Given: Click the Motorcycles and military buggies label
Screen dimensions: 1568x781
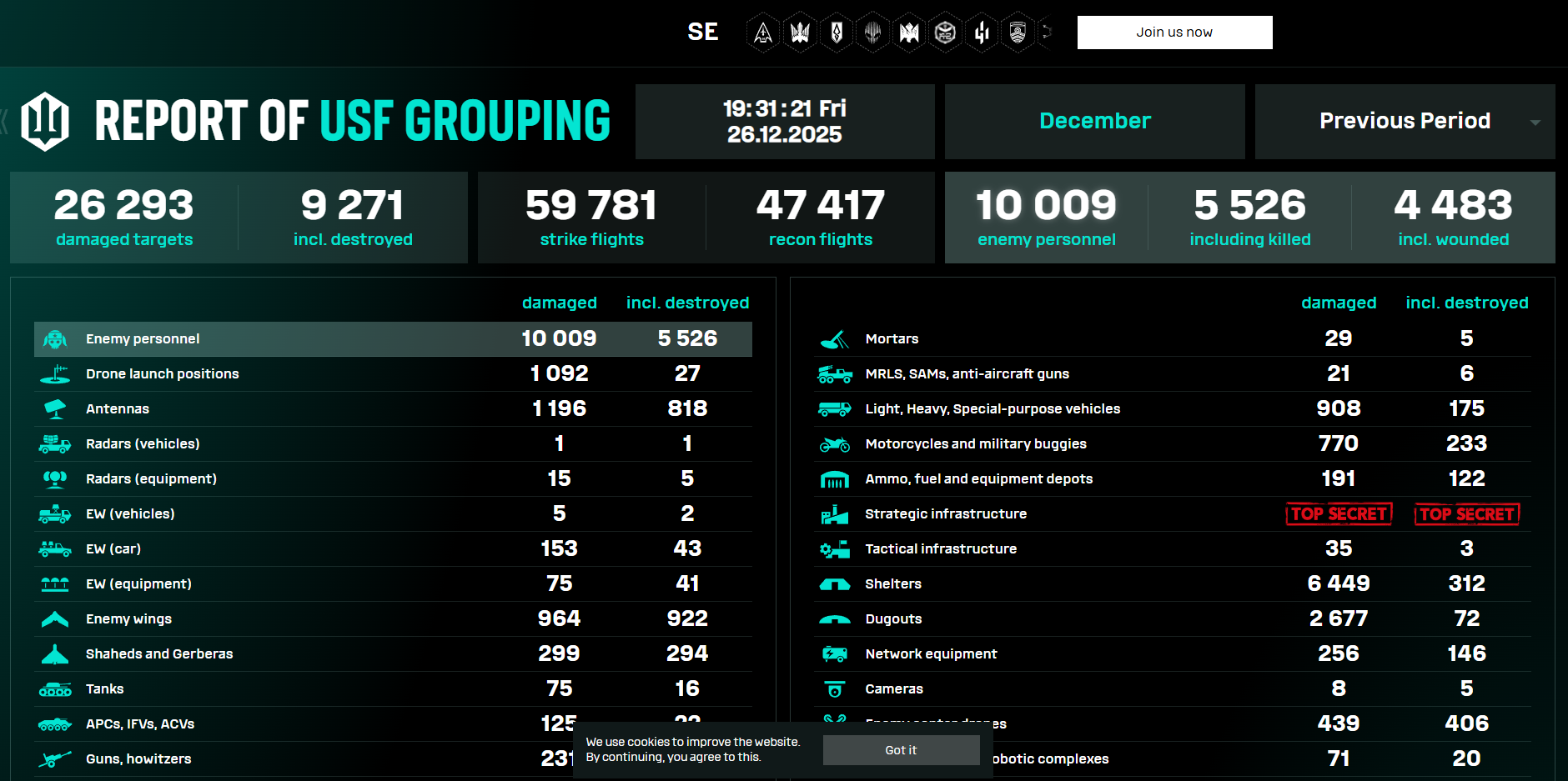Looking at the screenshot, I should [976, 444].
